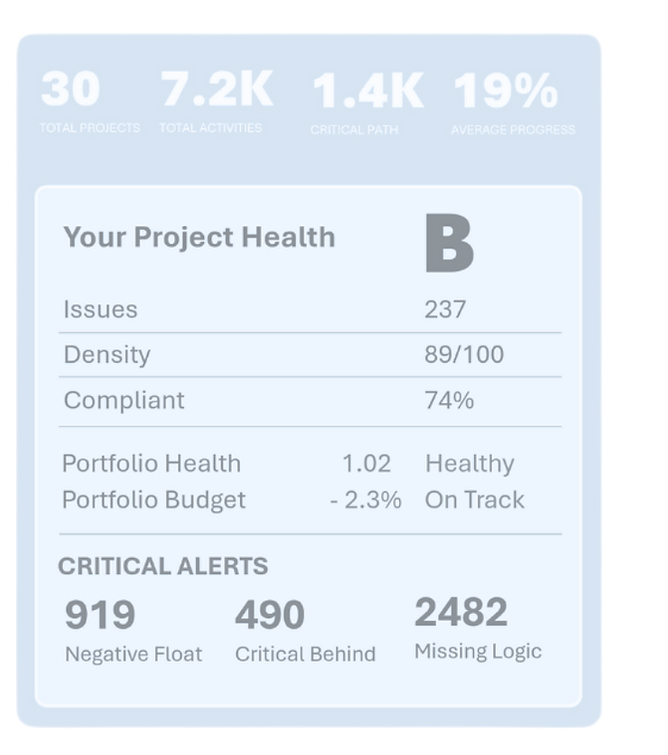Click the 74% compliant value
668x755 pixels.
(449, 400)
